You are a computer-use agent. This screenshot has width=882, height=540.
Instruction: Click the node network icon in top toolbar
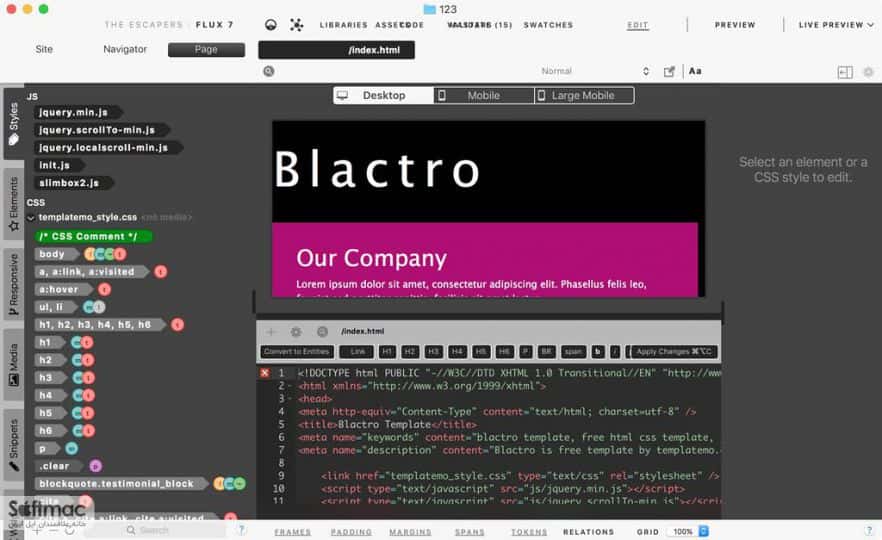tap(296, 25)
